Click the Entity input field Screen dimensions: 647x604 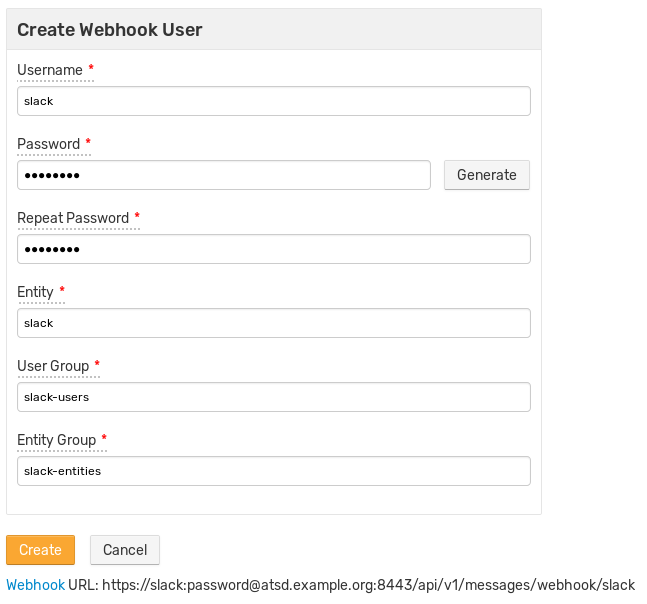click(274, 323)
